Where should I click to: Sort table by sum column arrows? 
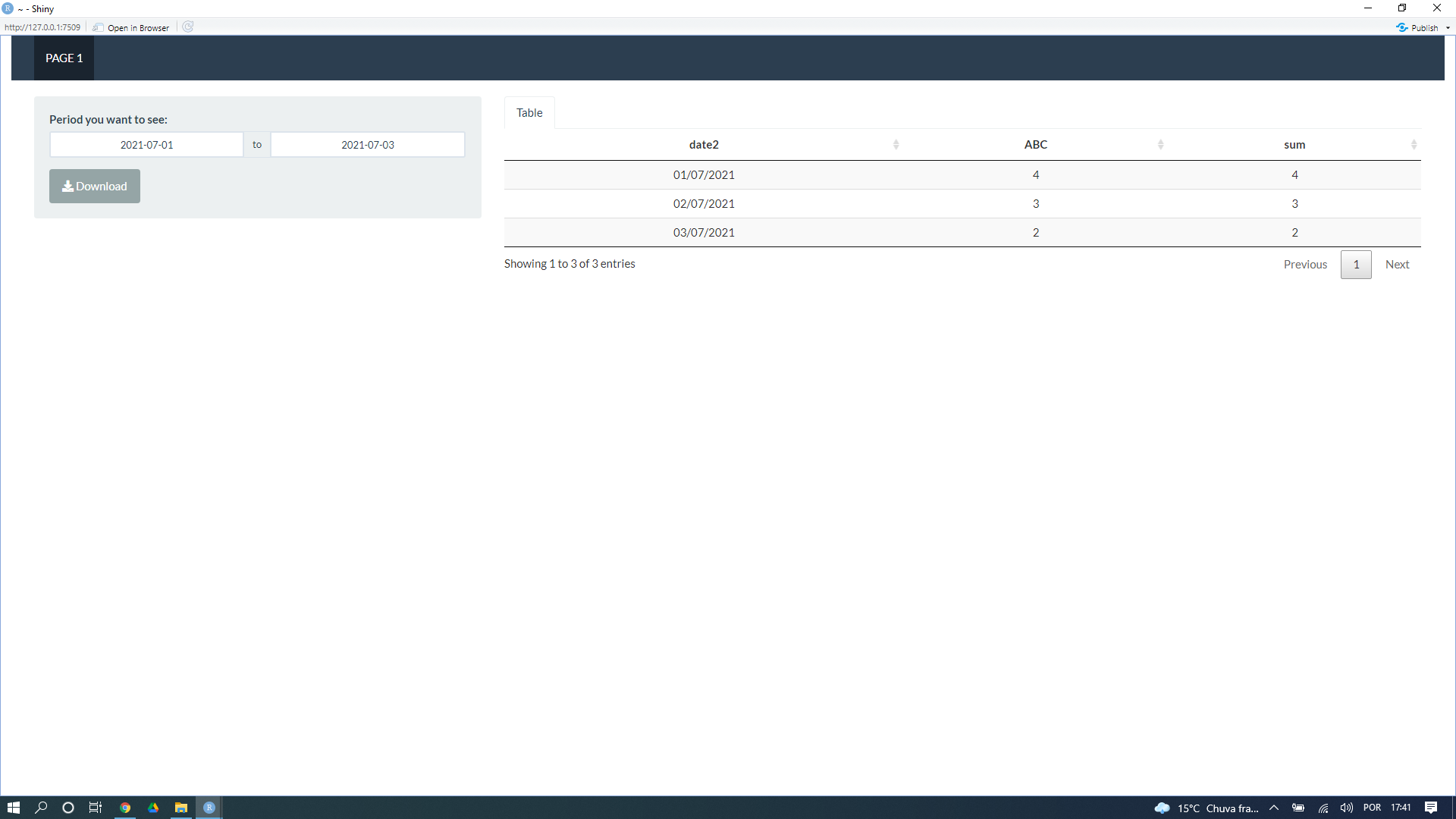click(1414, 145)
